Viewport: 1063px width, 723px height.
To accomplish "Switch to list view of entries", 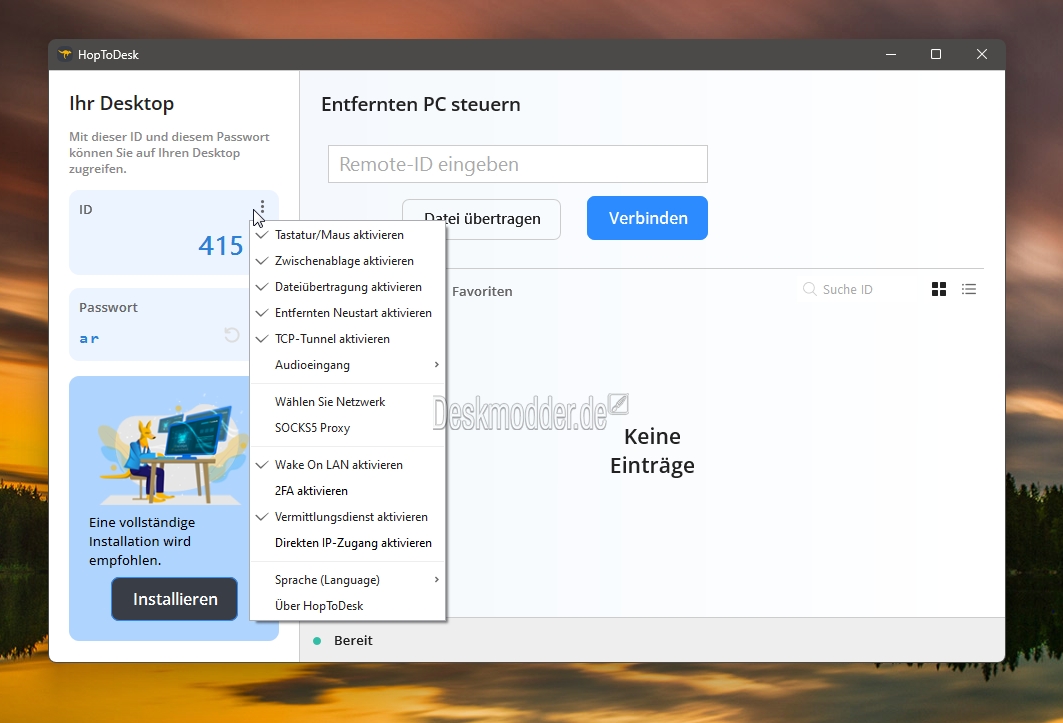I will (969, 290).
